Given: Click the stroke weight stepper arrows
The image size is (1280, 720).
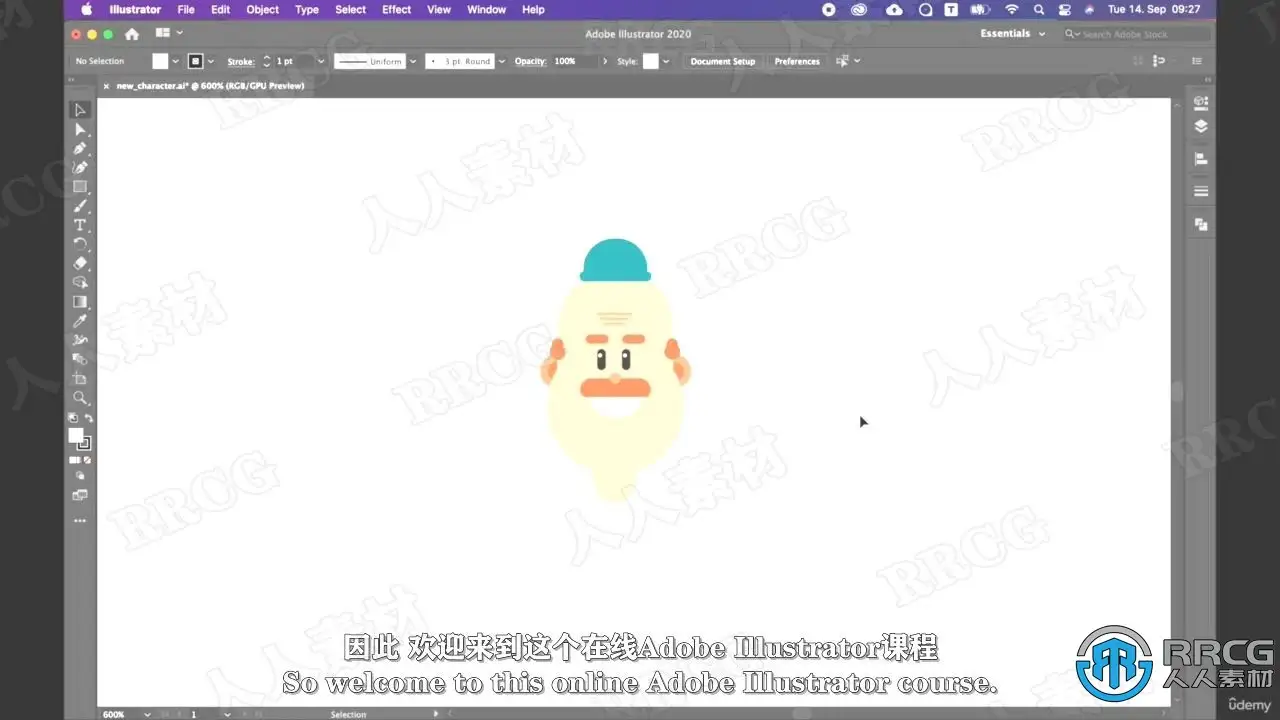Looking at the screenshot, I should 267,61.
